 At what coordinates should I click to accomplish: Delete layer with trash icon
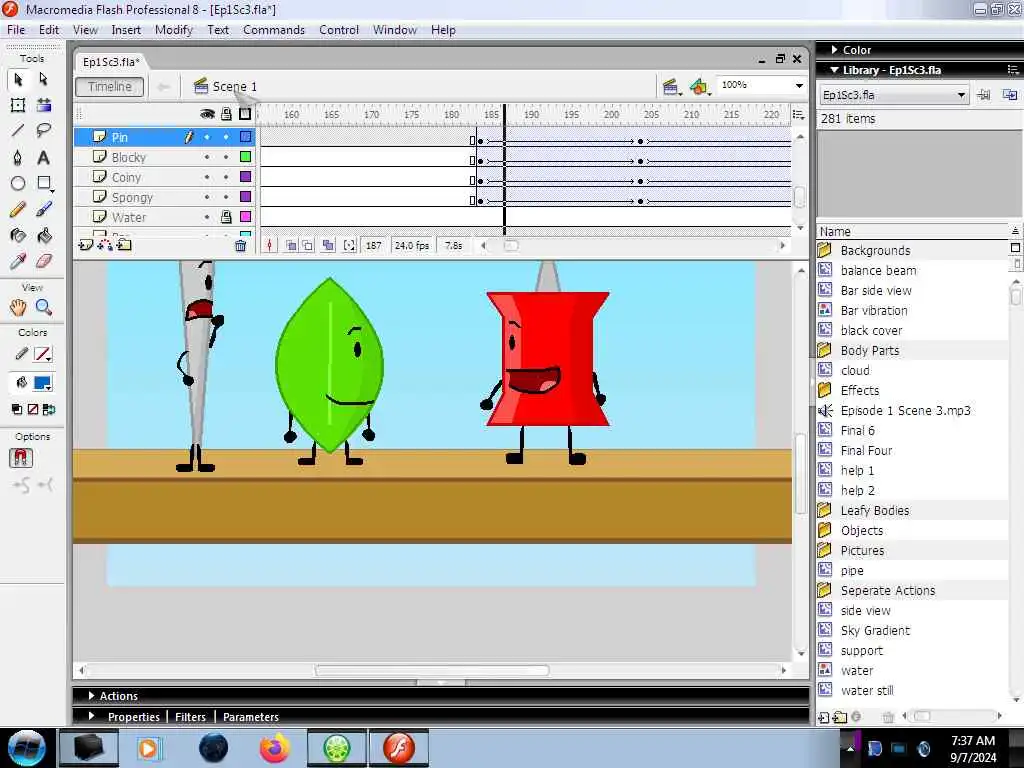(x=240, y=246)
